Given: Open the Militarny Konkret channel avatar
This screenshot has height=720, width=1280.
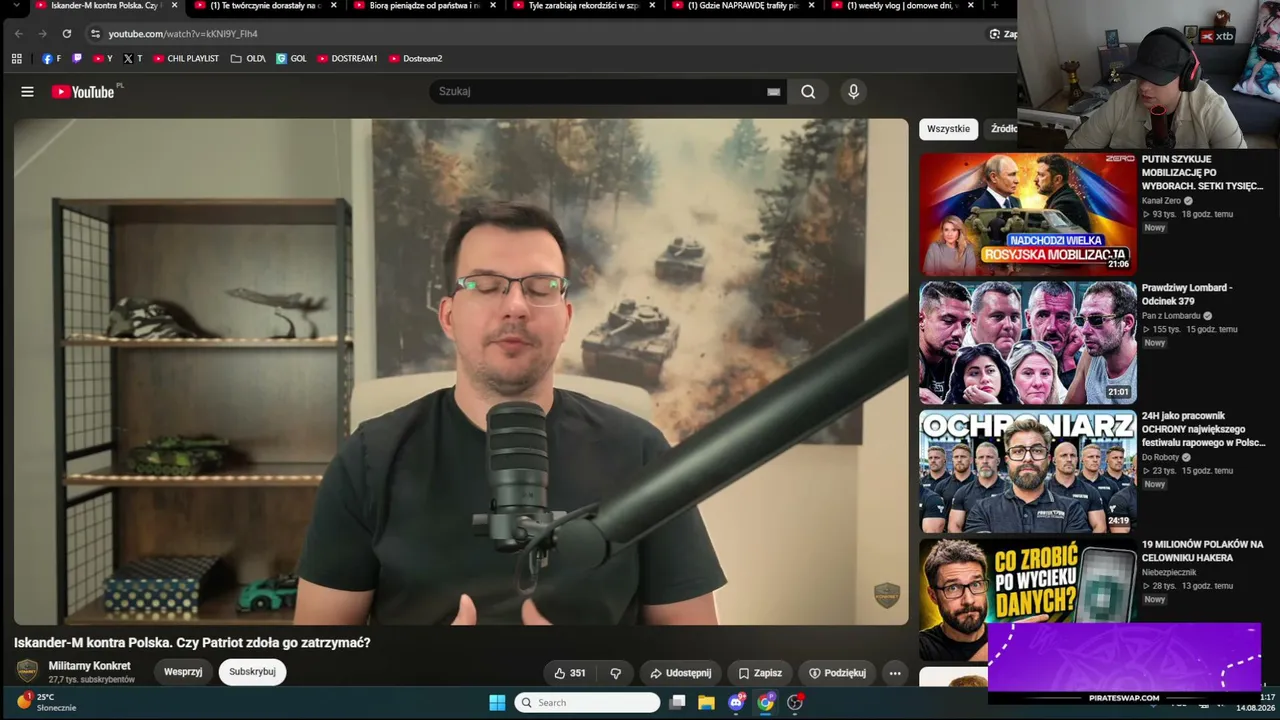Looking at the screenshot, I should (28, 671).
